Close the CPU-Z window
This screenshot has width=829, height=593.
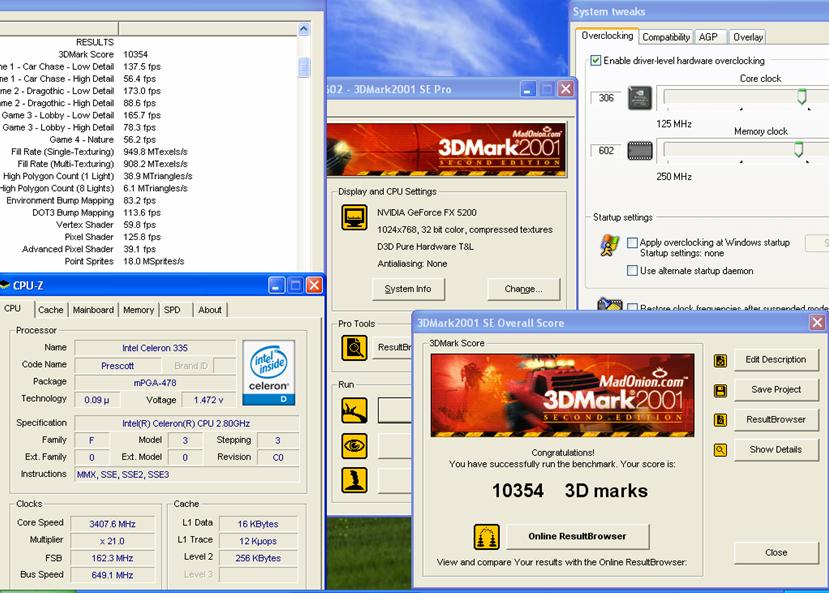tap(314, 285)
